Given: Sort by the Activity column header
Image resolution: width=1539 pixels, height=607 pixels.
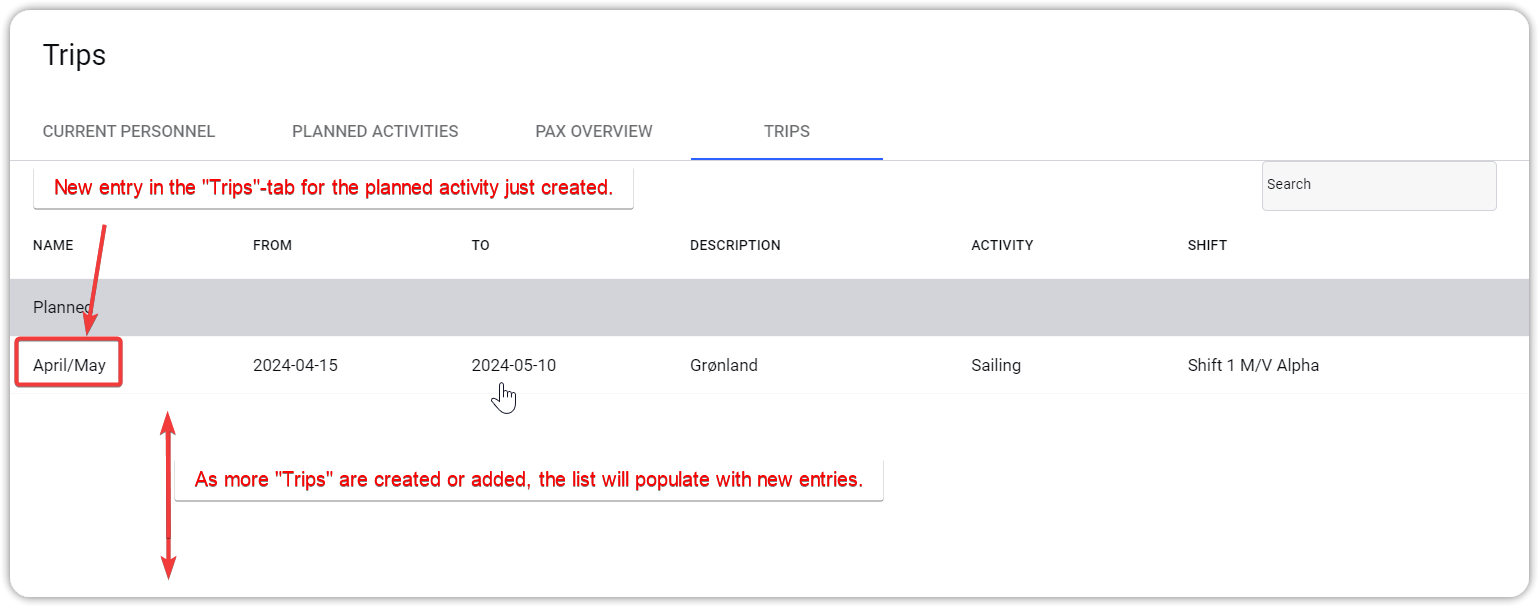Looking at the screenshot, I should coord(1001,245).
